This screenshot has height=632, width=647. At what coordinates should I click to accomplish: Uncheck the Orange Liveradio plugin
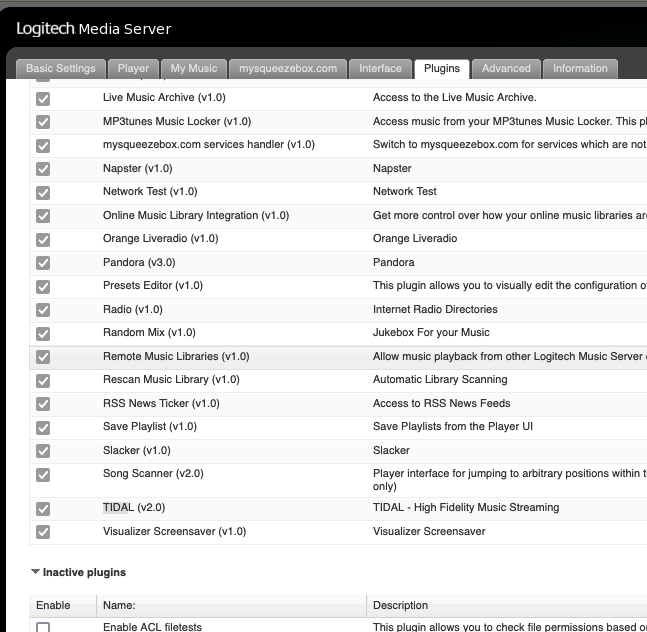point(43,240)
